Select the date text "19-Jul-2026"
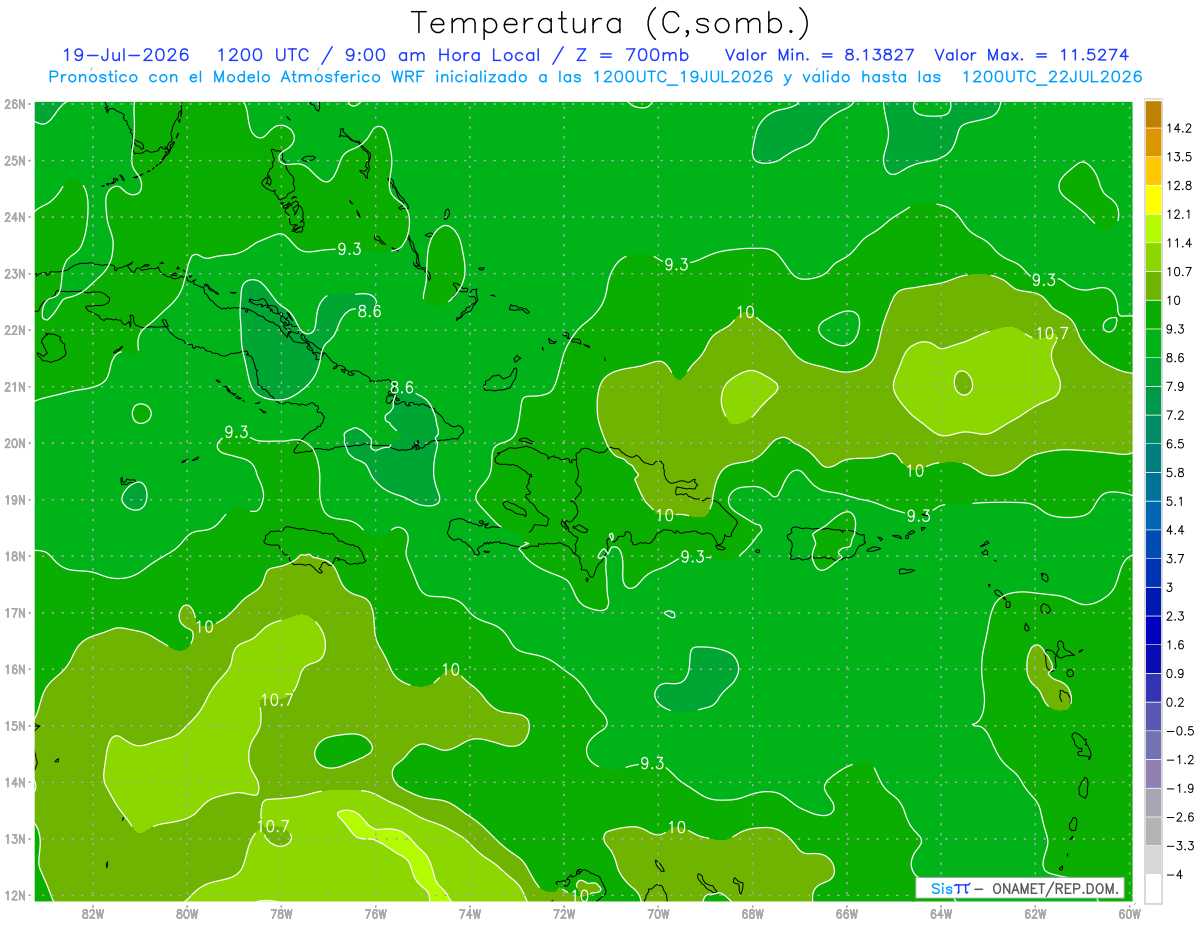1200x927 pixels. (x=126, y=55)
